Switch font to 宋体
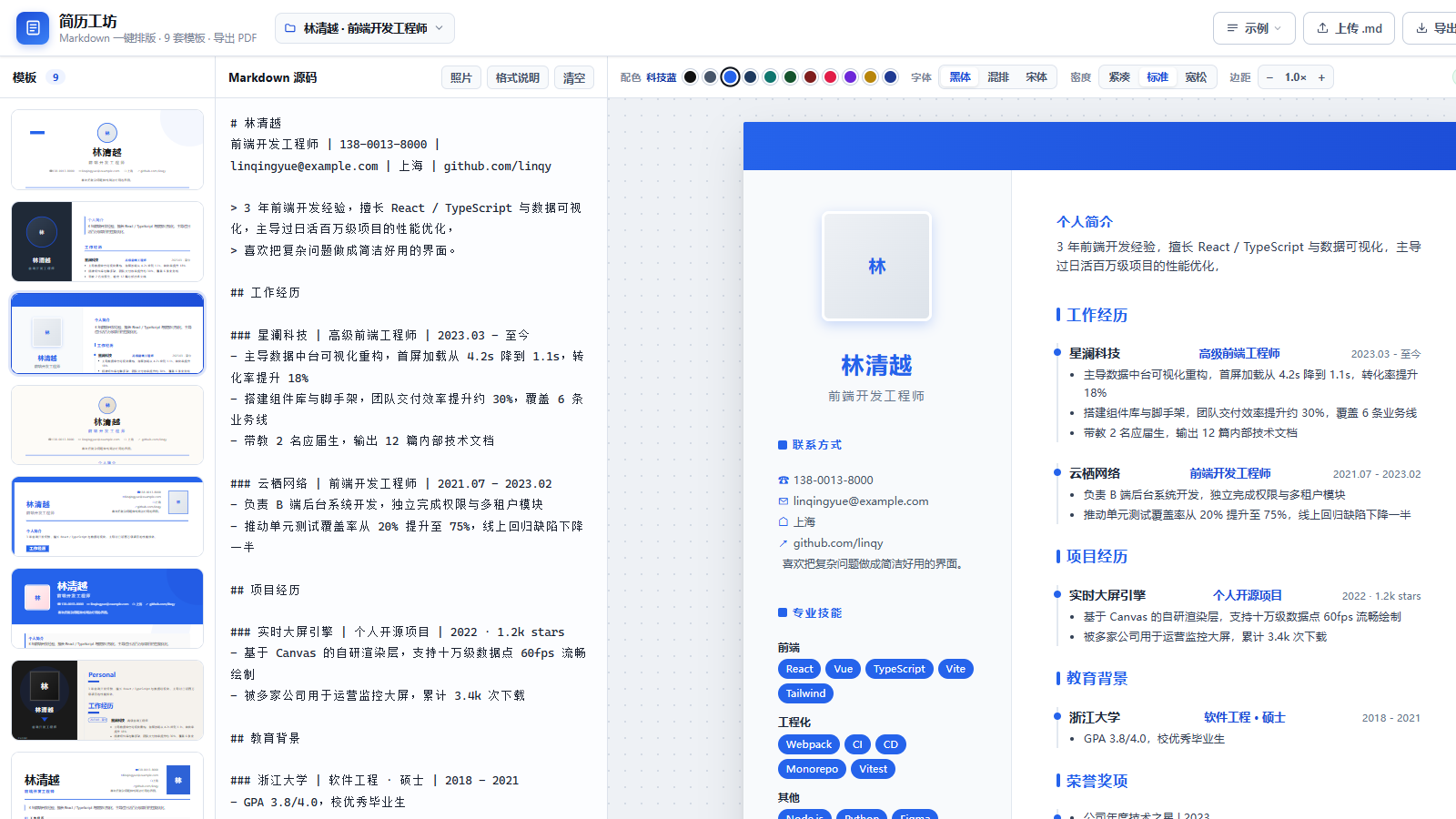The height and width of the screenshot is (819, 1456). 1036,77
